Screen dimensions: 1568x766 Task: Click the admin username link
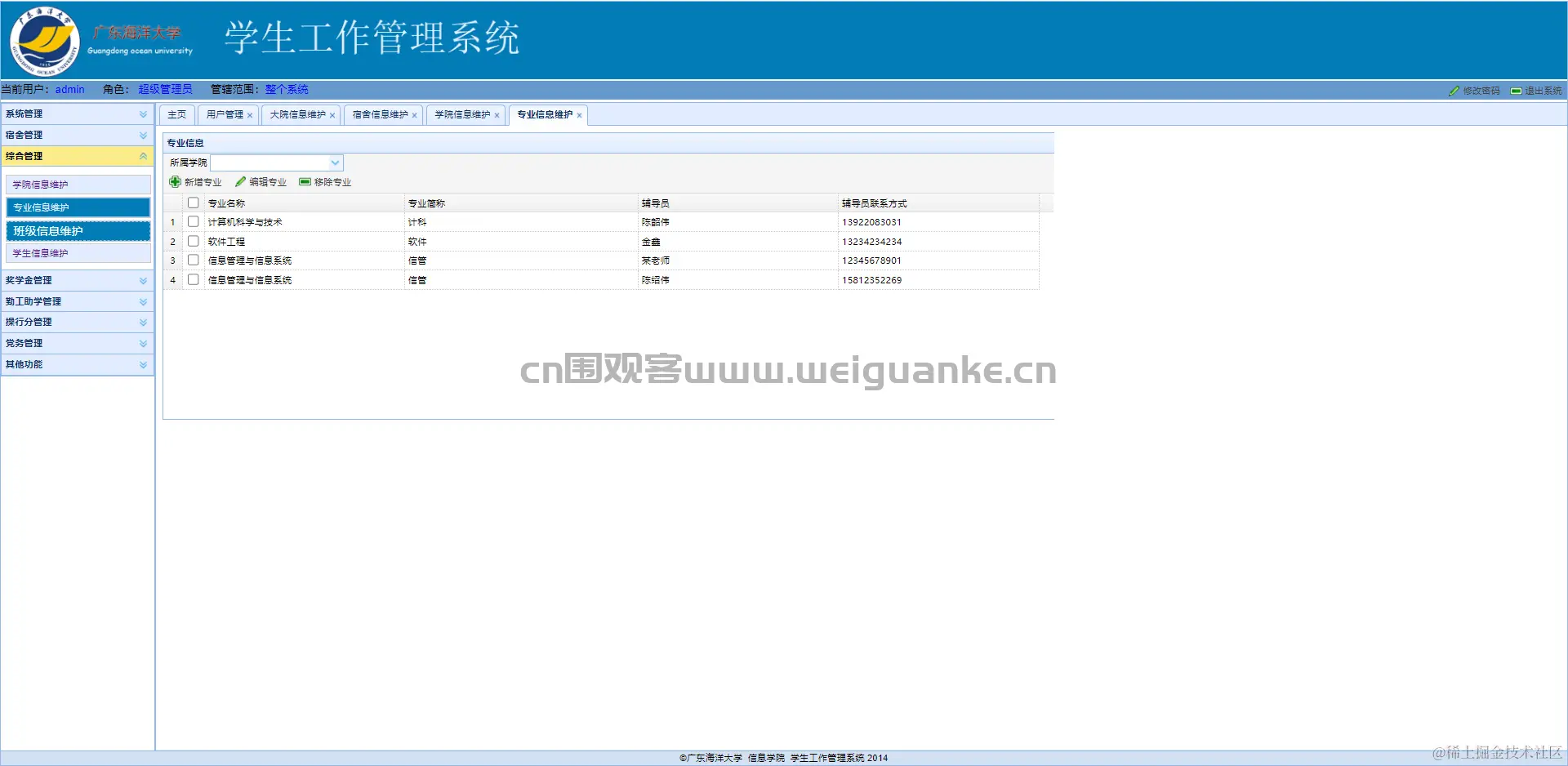[69, 89]
